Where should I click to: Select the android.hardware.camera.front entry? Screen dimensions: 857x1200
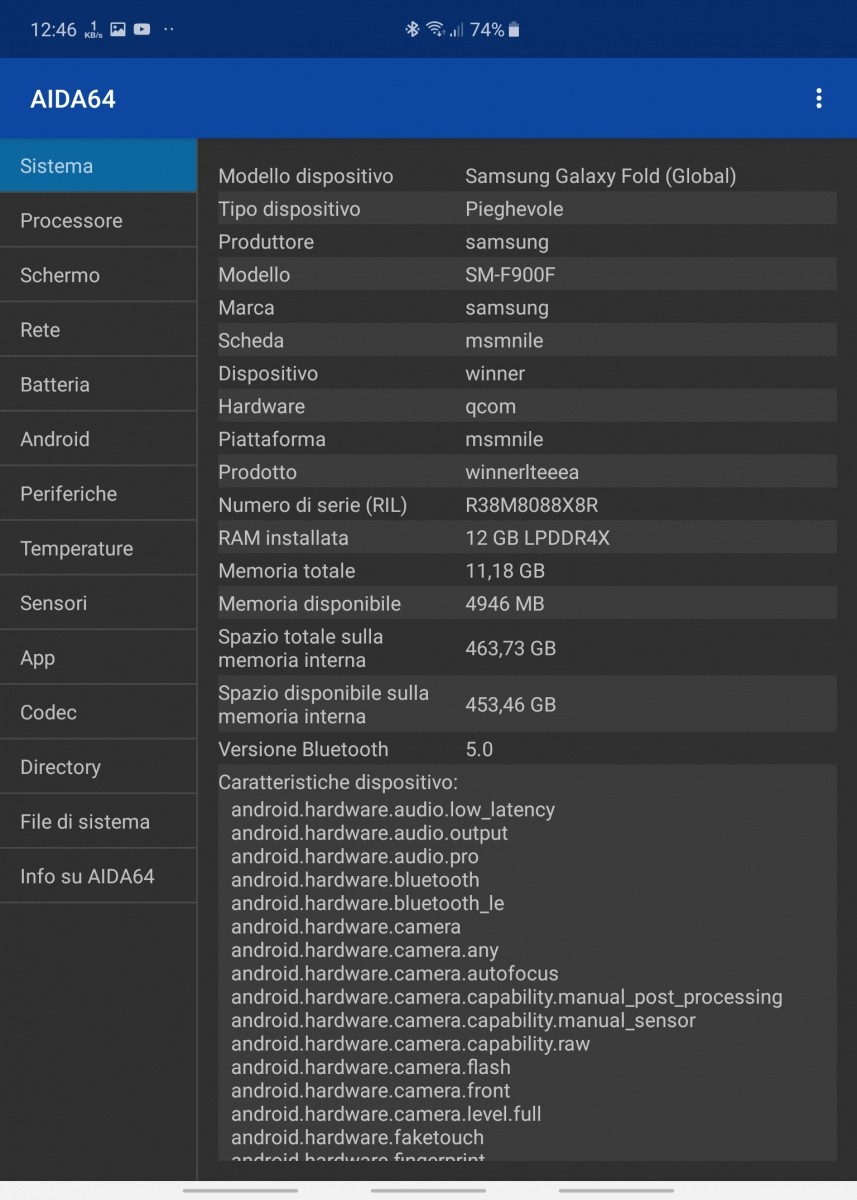click(x=371, y=1091)
